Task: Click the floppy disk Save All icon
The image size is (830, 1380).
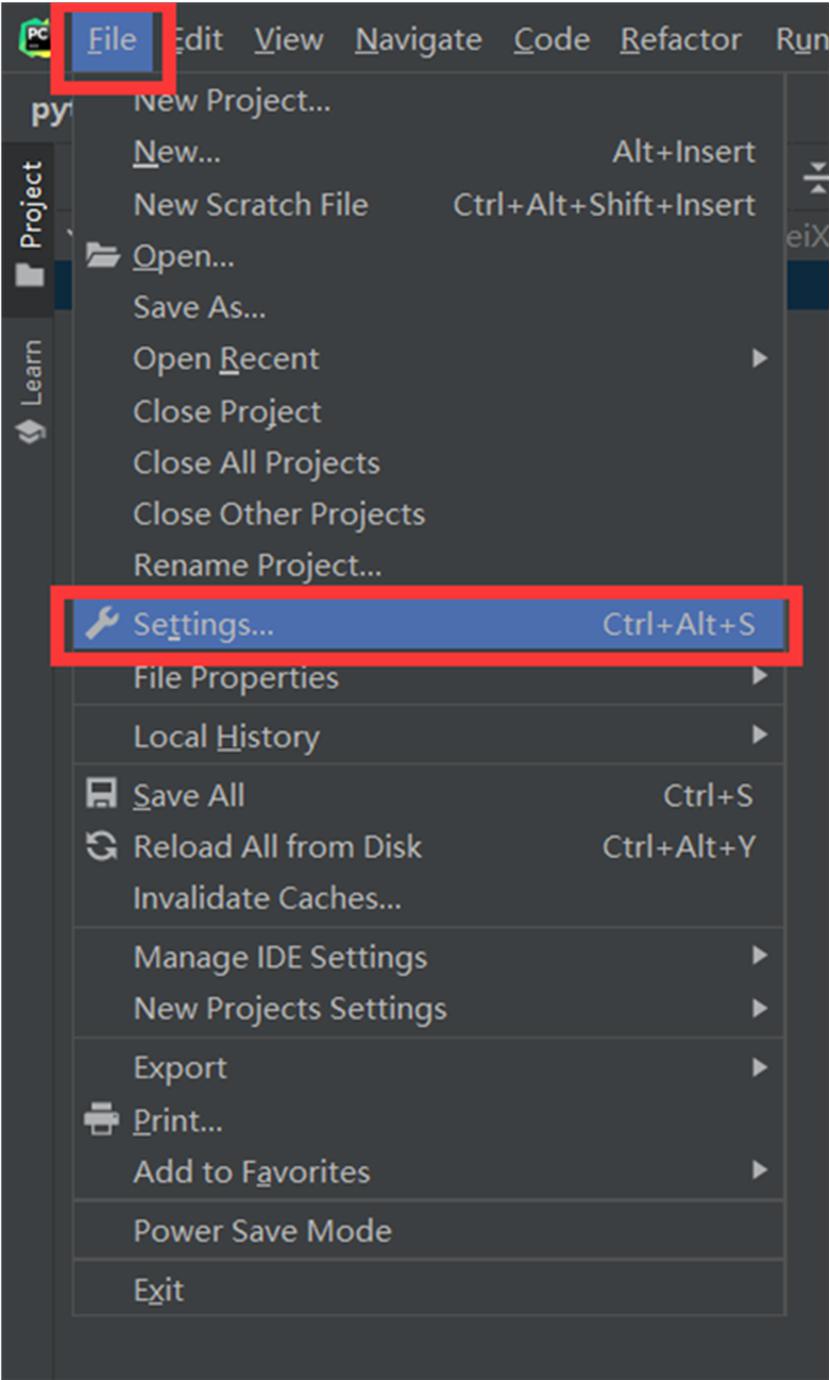Action: (102, 795)
